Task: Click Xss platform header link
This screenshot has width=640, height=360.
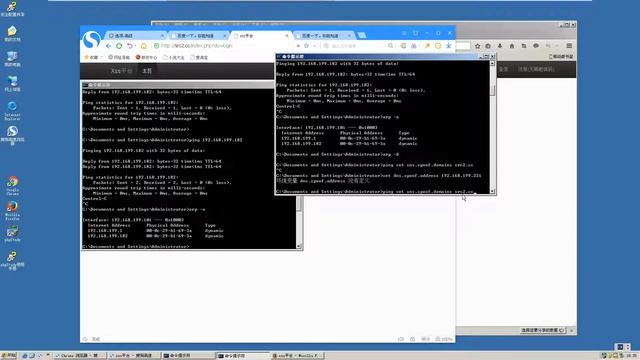Action: (121, 71)
